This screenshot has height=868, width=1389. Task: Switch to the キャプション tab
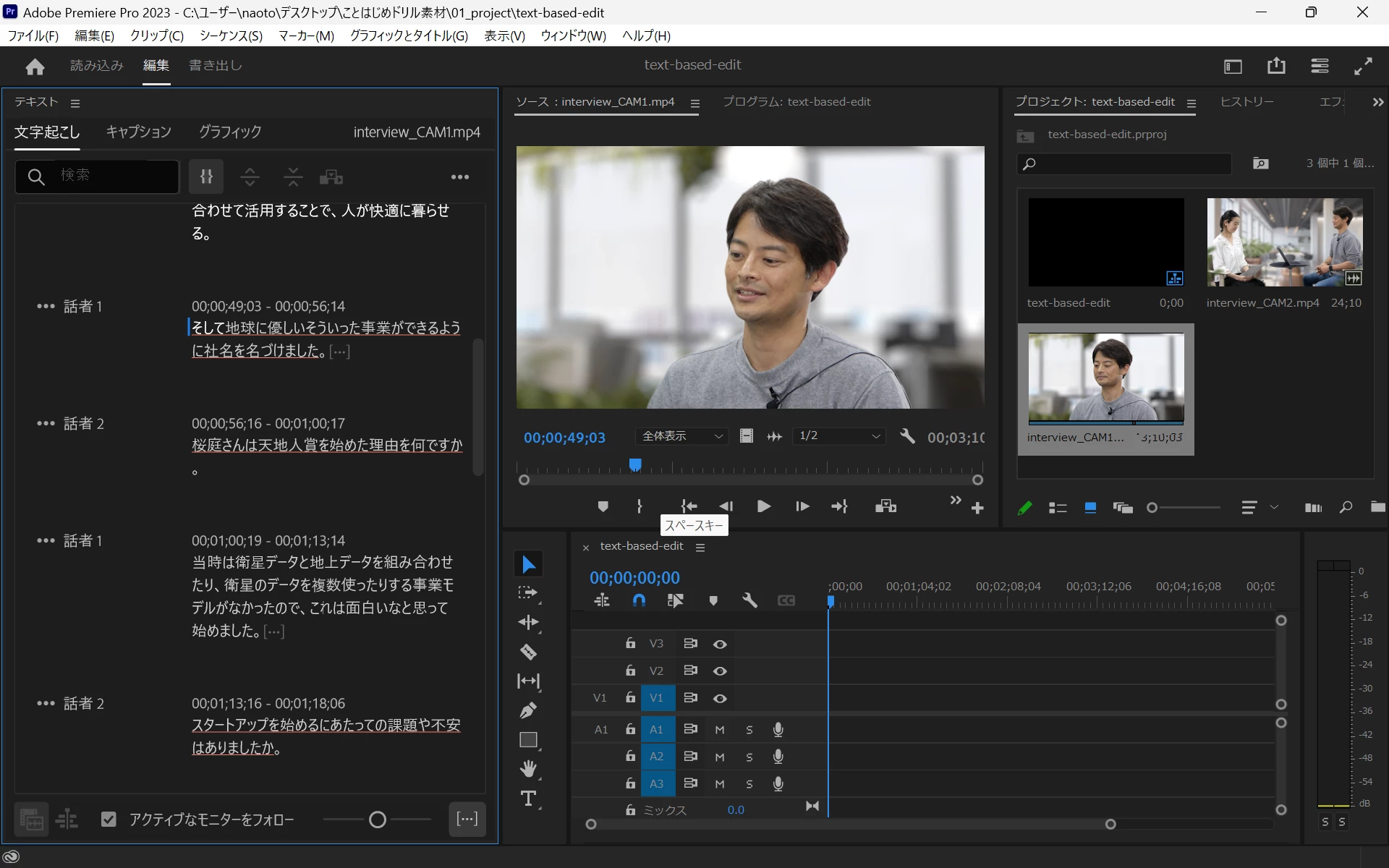tap(138, 132)
